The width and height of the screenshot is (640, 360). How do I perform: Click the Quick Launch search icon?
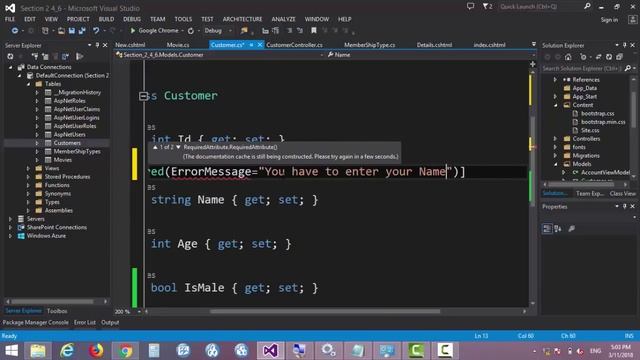tap(587, 7)
